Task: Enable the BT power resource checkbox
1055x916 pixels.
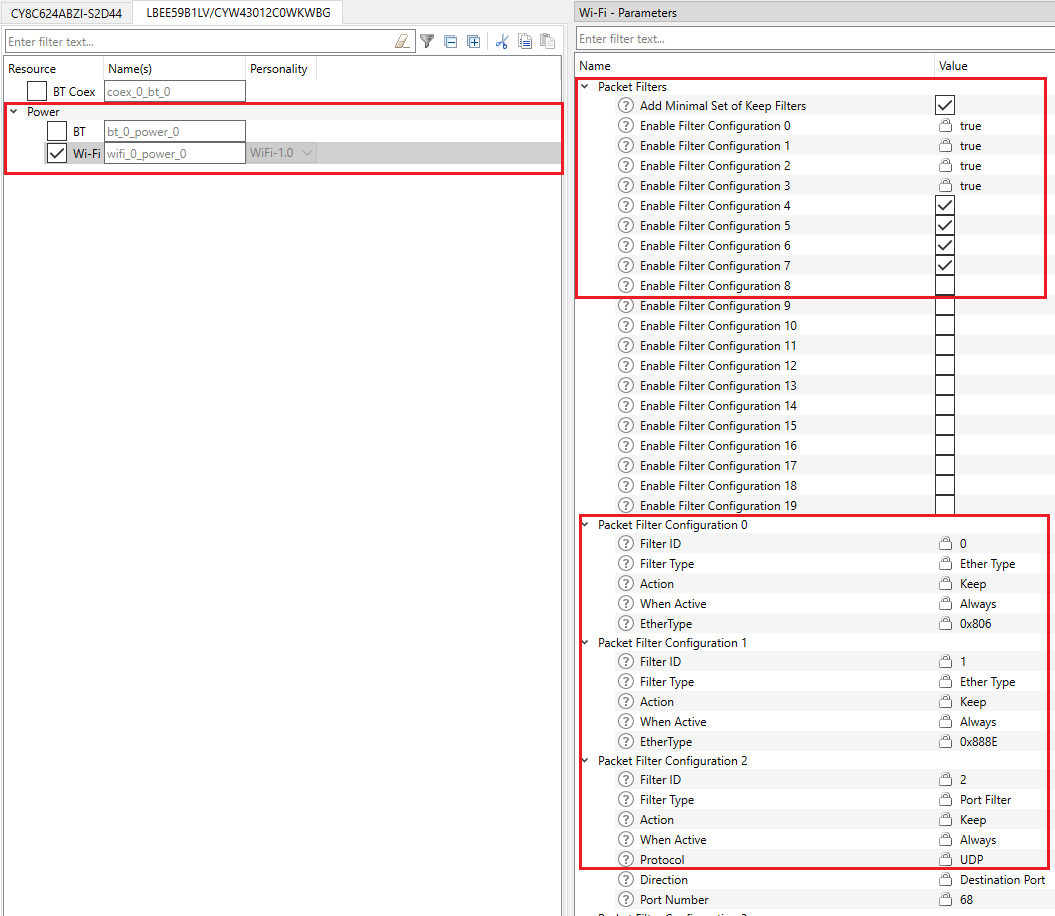Action: click(x=57, y=131)
